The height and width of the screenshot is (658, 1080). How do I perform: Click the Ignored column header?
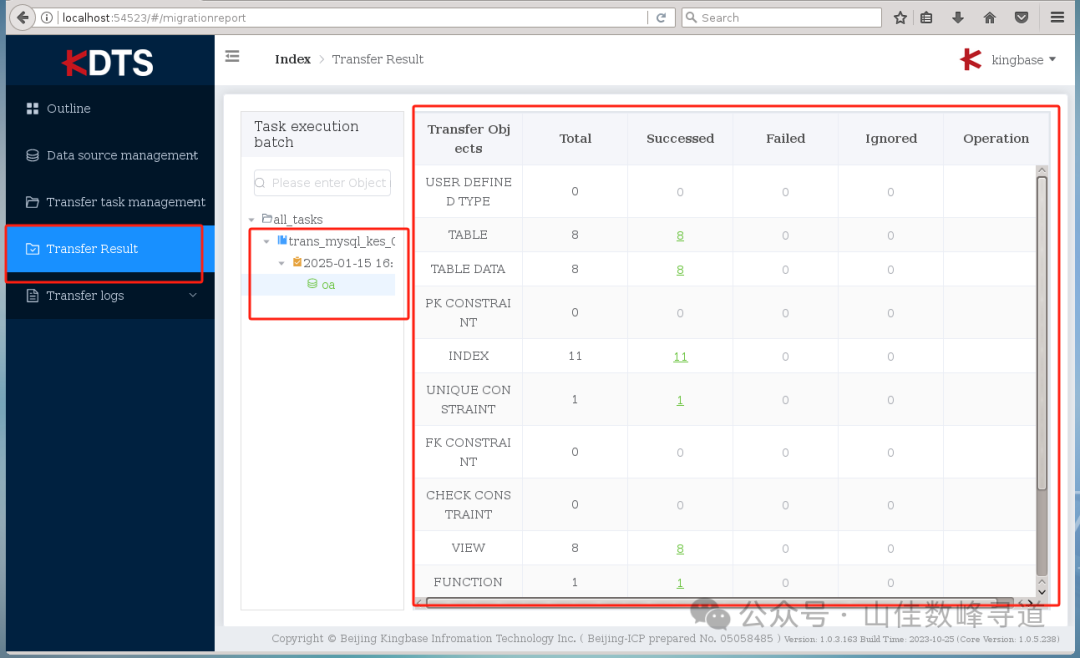tap(891, 138)
